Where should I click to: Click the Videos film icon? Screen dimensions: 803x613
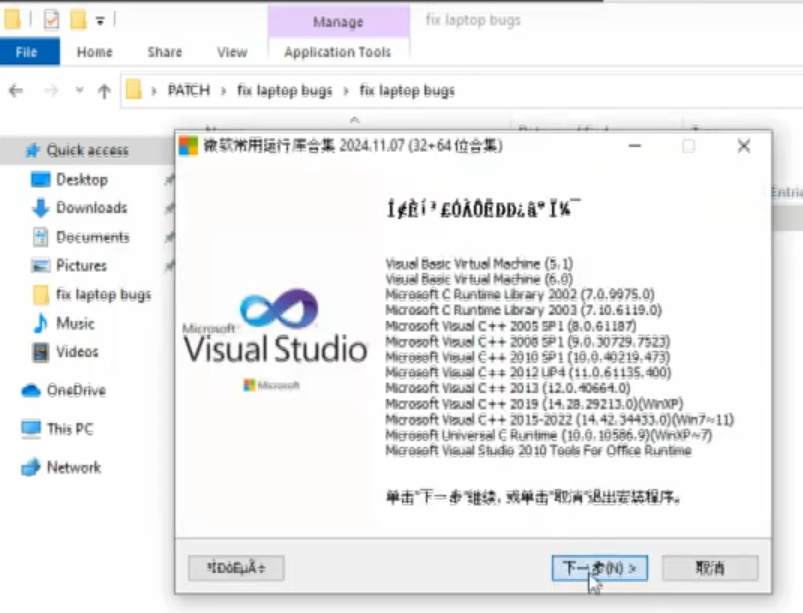(x=40, y=352)
